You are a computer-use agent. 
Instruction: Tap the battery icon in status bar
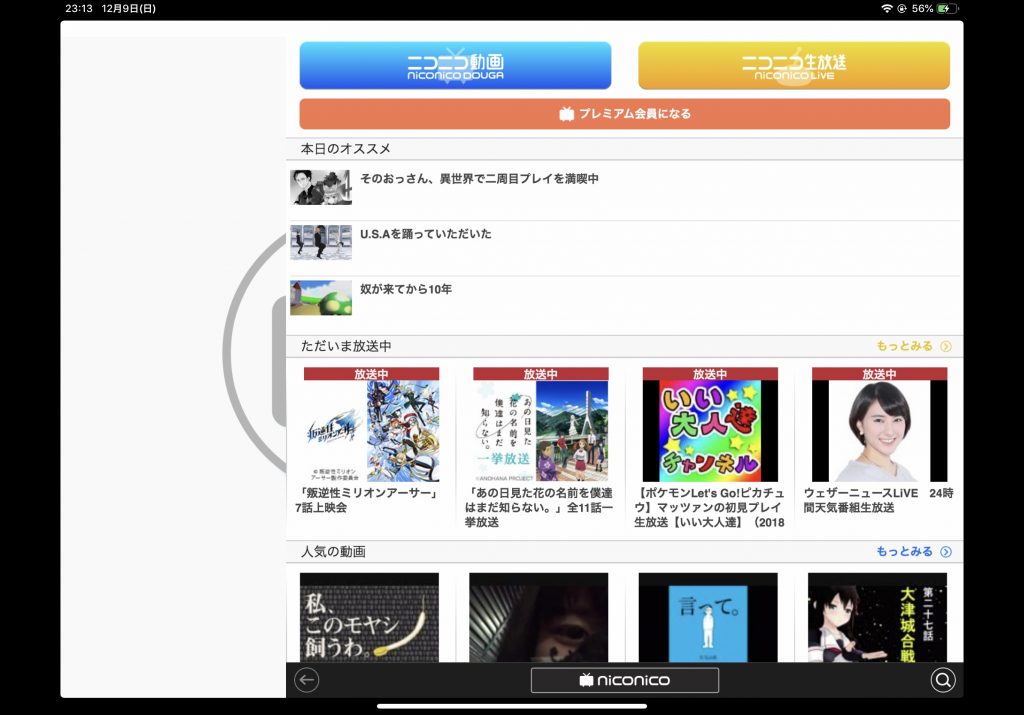coord(946,8)
